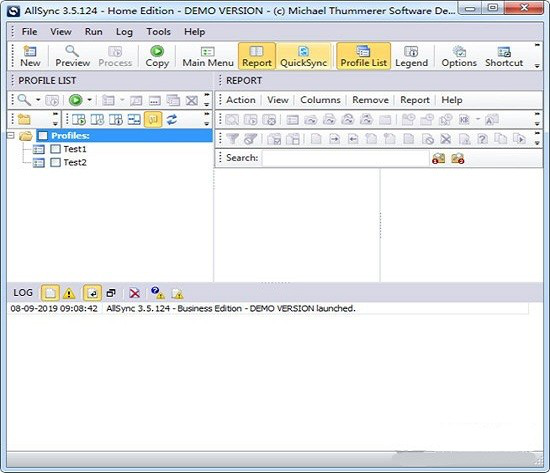
Task: Create a Shortcut via toolbar icon
Action: [504, 56]
